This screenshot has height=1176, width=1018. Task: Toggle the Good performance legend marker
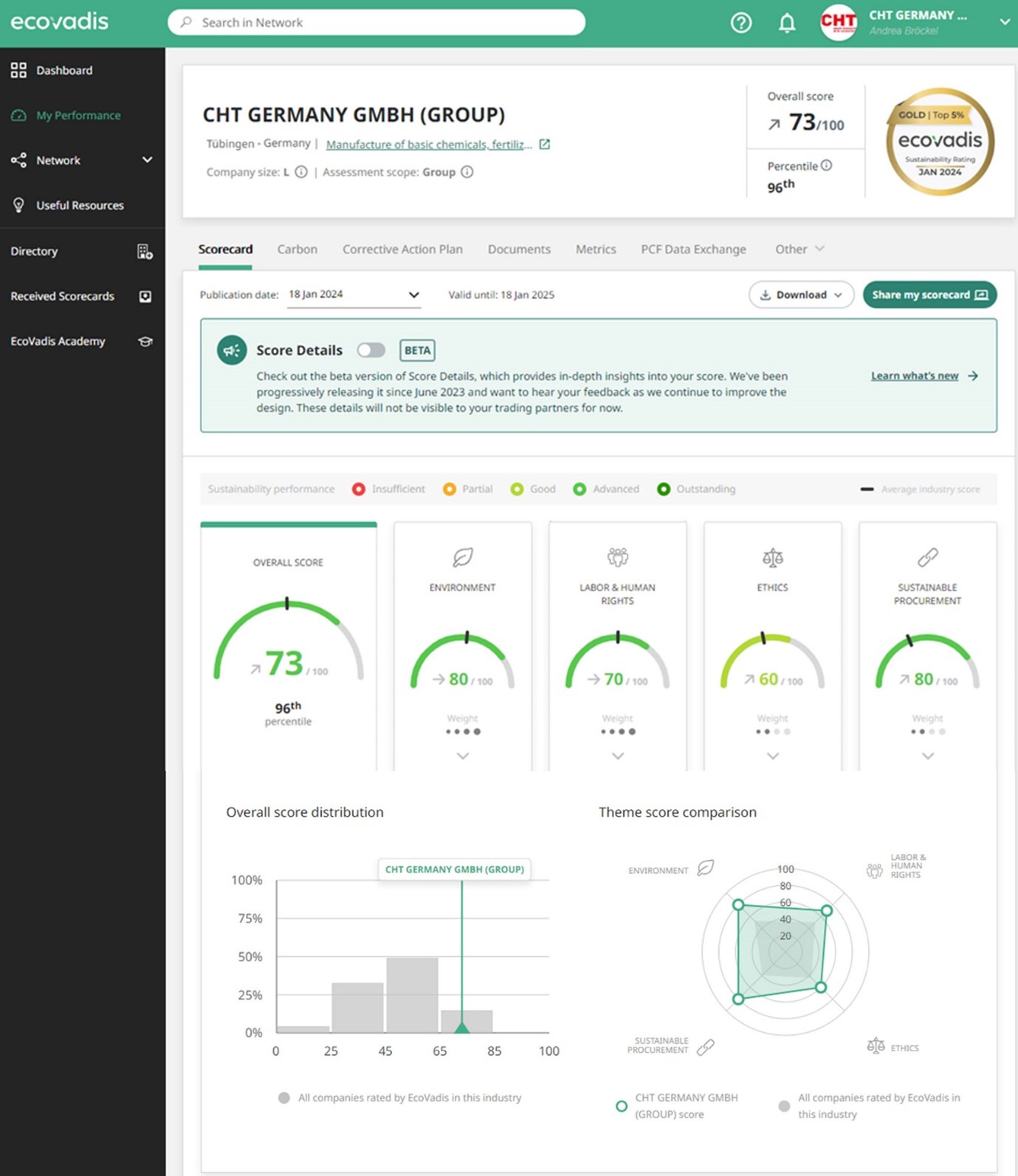point(517,489)
